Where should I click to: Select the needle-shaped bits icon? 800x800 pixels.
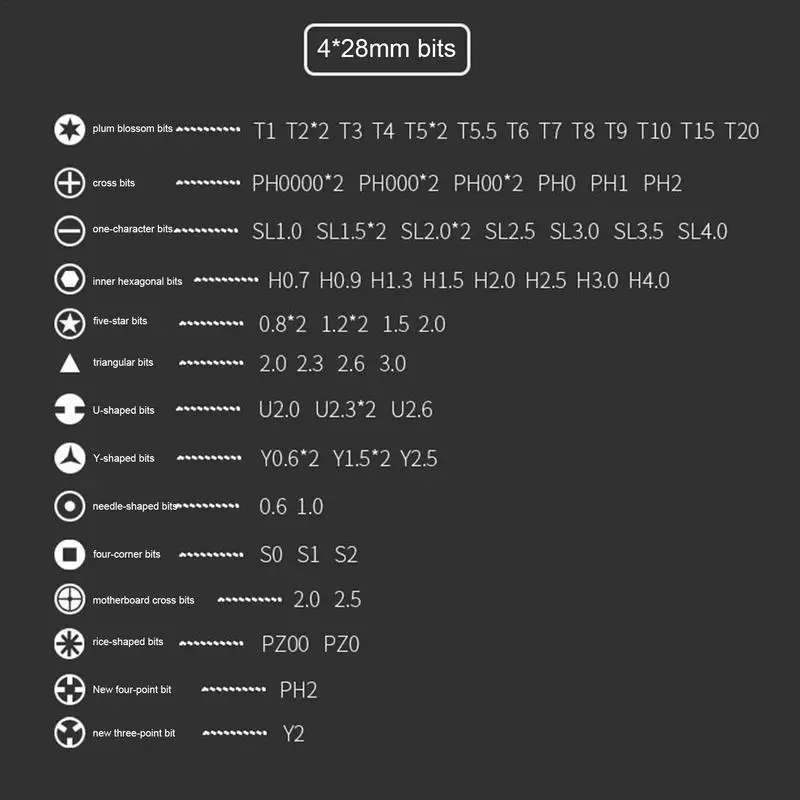pyautogui.click(x=69, y=506)
